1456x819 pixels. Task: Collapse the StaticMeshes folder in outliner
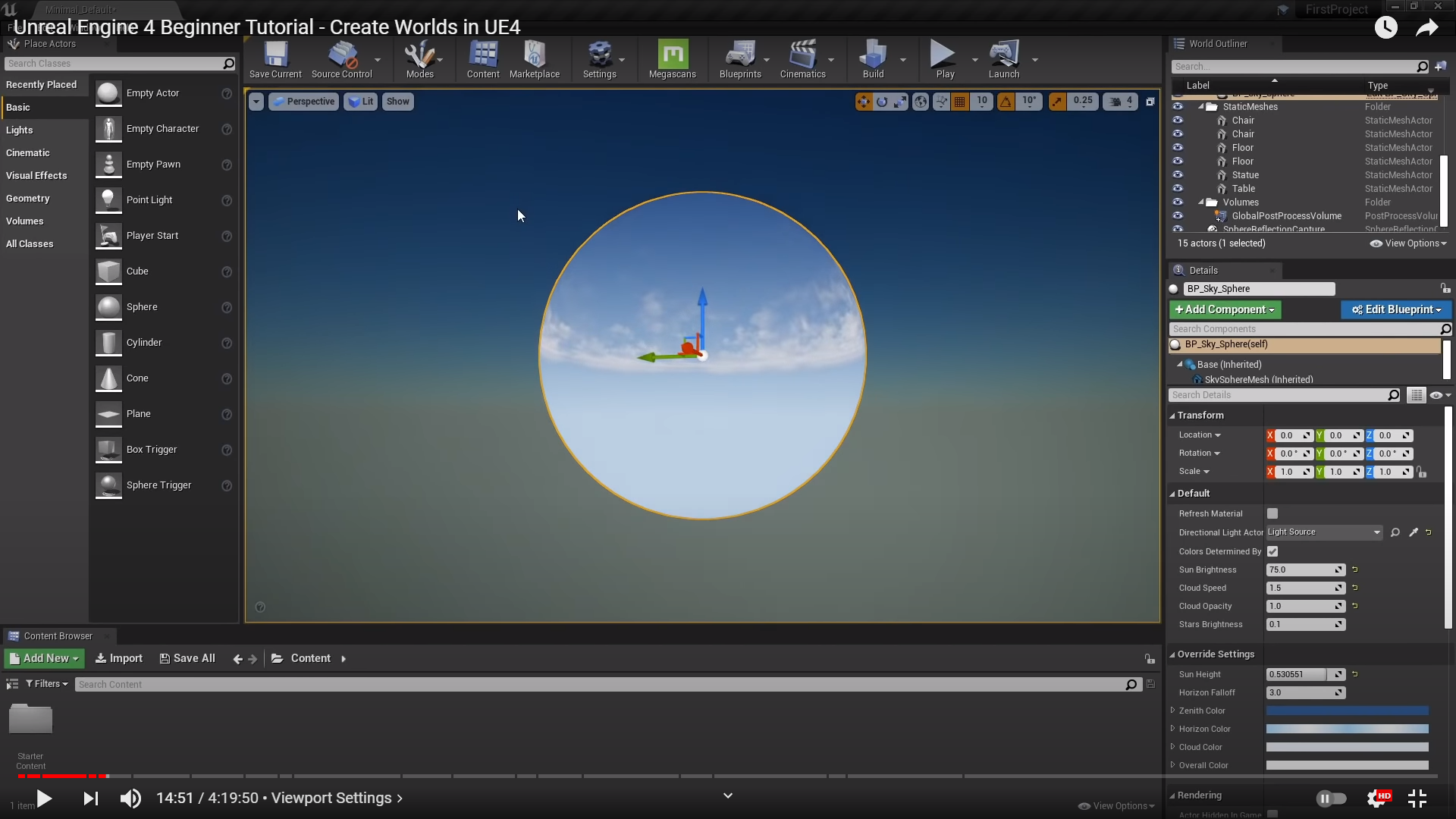[1201, 107]
